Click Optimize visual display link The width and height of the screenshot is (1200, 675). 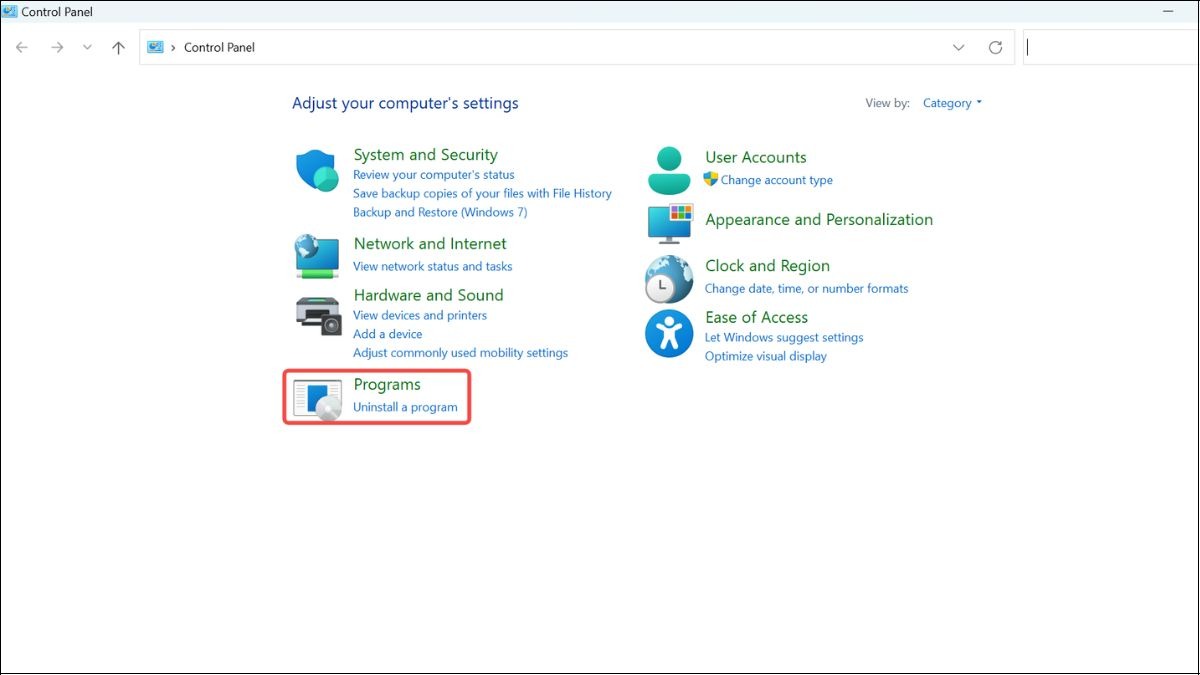coord(766,356)
